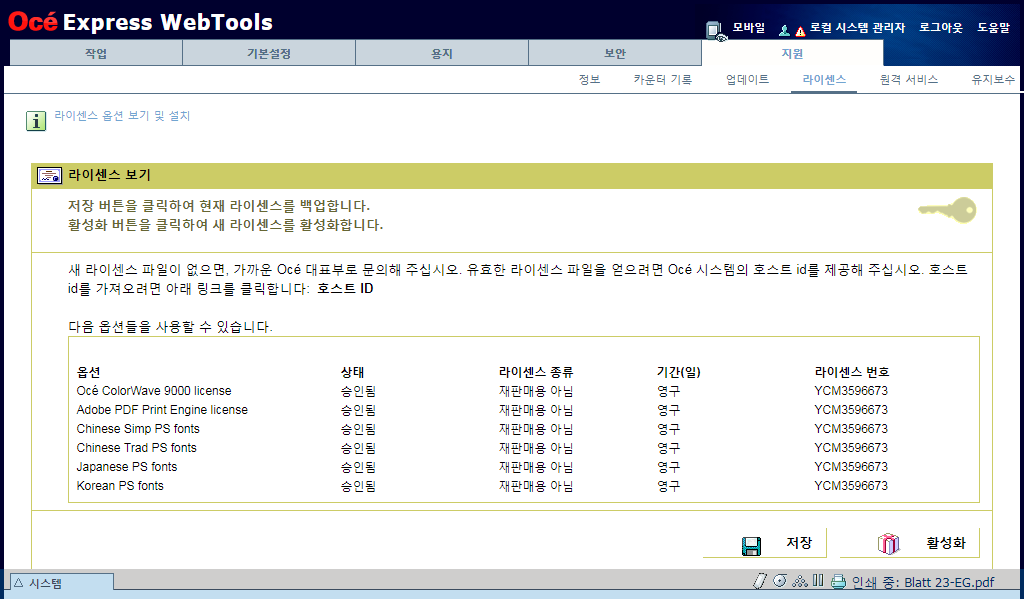
Task: Click the green info icon
Action: (x=36, y=121)
